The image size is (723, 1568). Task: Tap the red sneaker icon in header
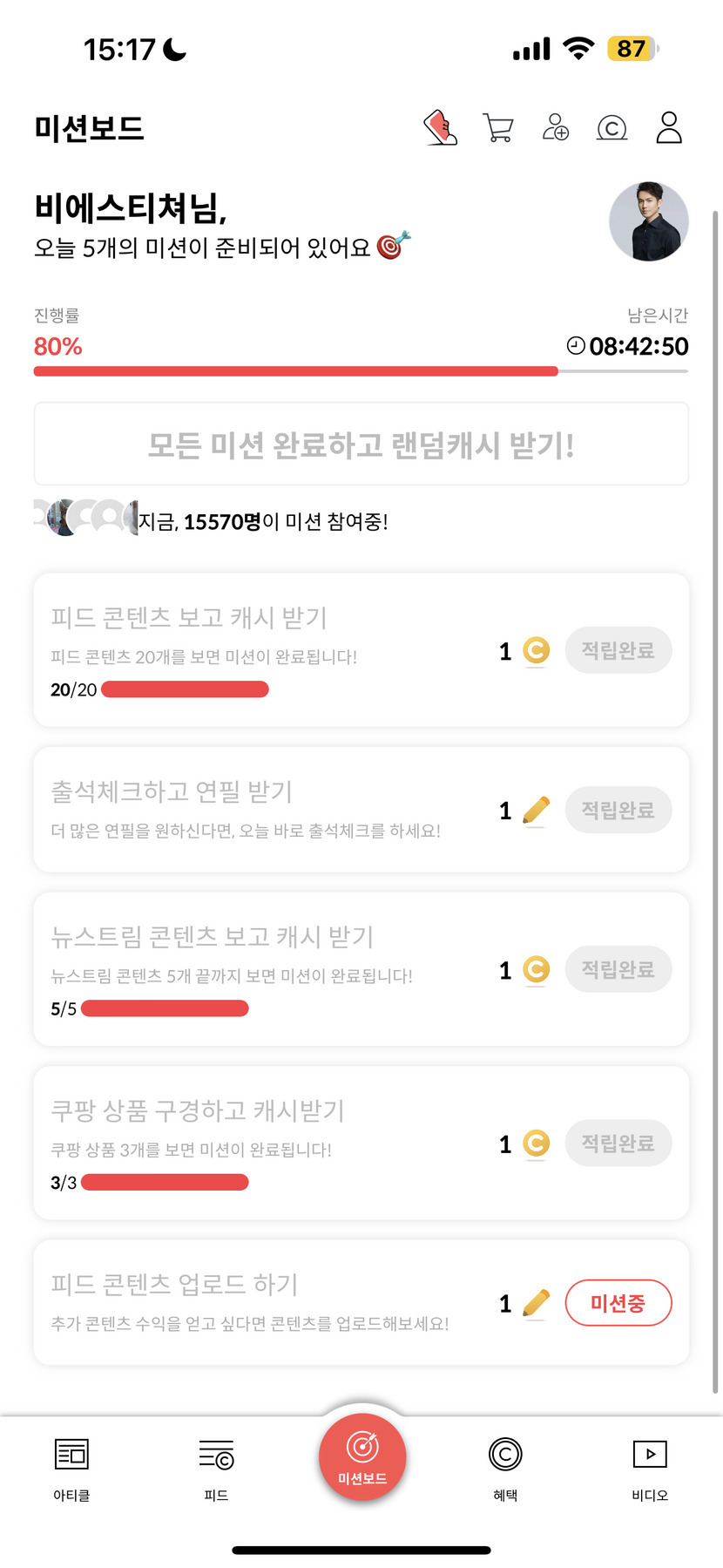(x=440, y=127)
